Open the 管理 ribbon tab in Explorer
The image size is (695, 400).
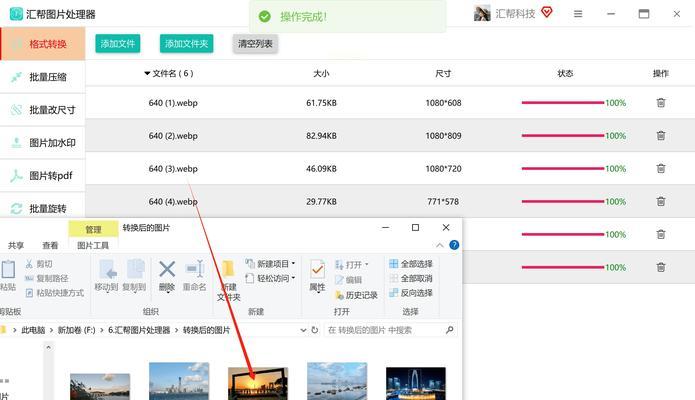coord(93,229)
